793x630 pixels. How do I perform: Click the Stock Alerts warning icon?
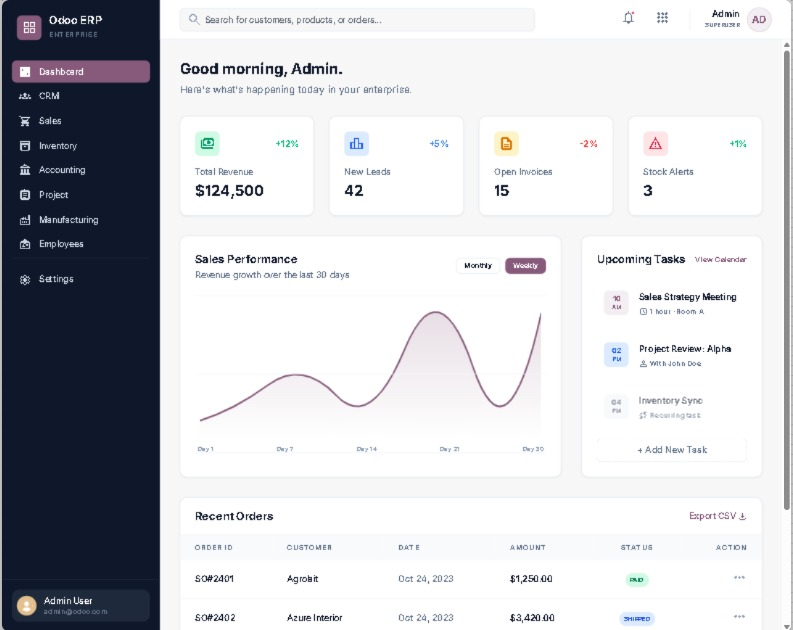(x=655, y=144)
